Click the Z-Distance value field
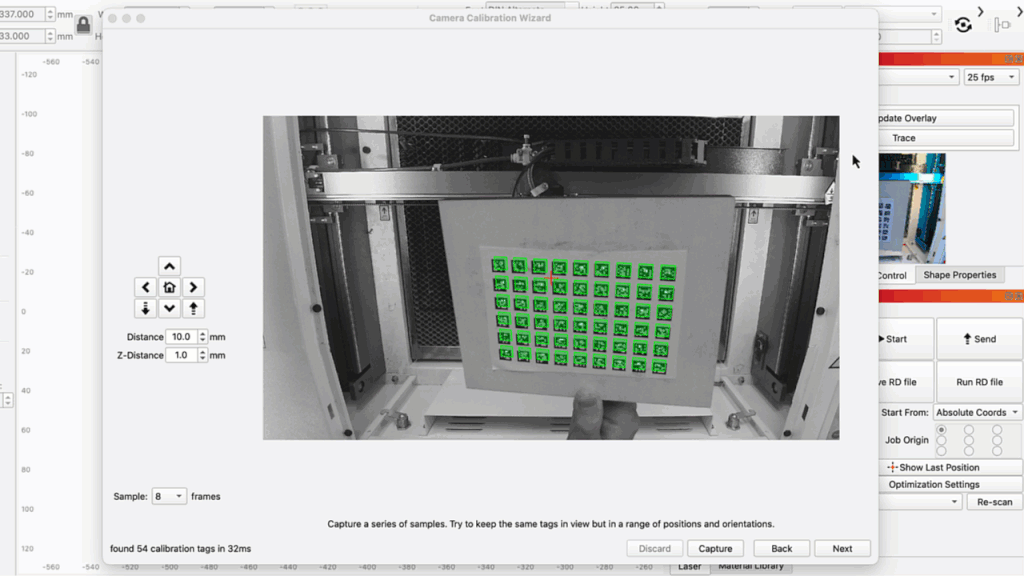The width and height of the screenshot is (1024, 576). [x=182, y=355]
